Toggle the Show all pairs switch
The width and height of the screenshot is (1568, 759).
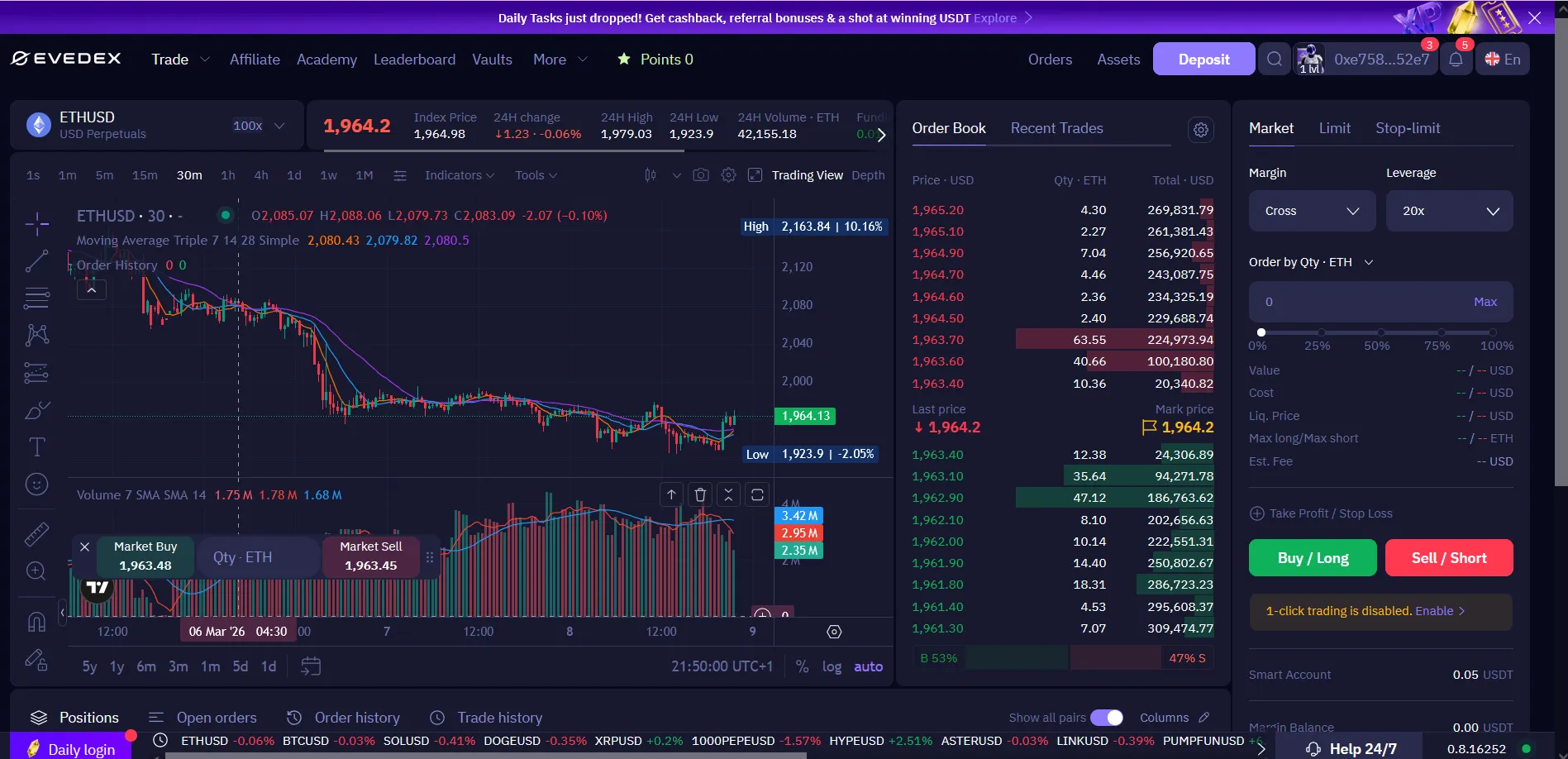click(x=1106, y=718)
